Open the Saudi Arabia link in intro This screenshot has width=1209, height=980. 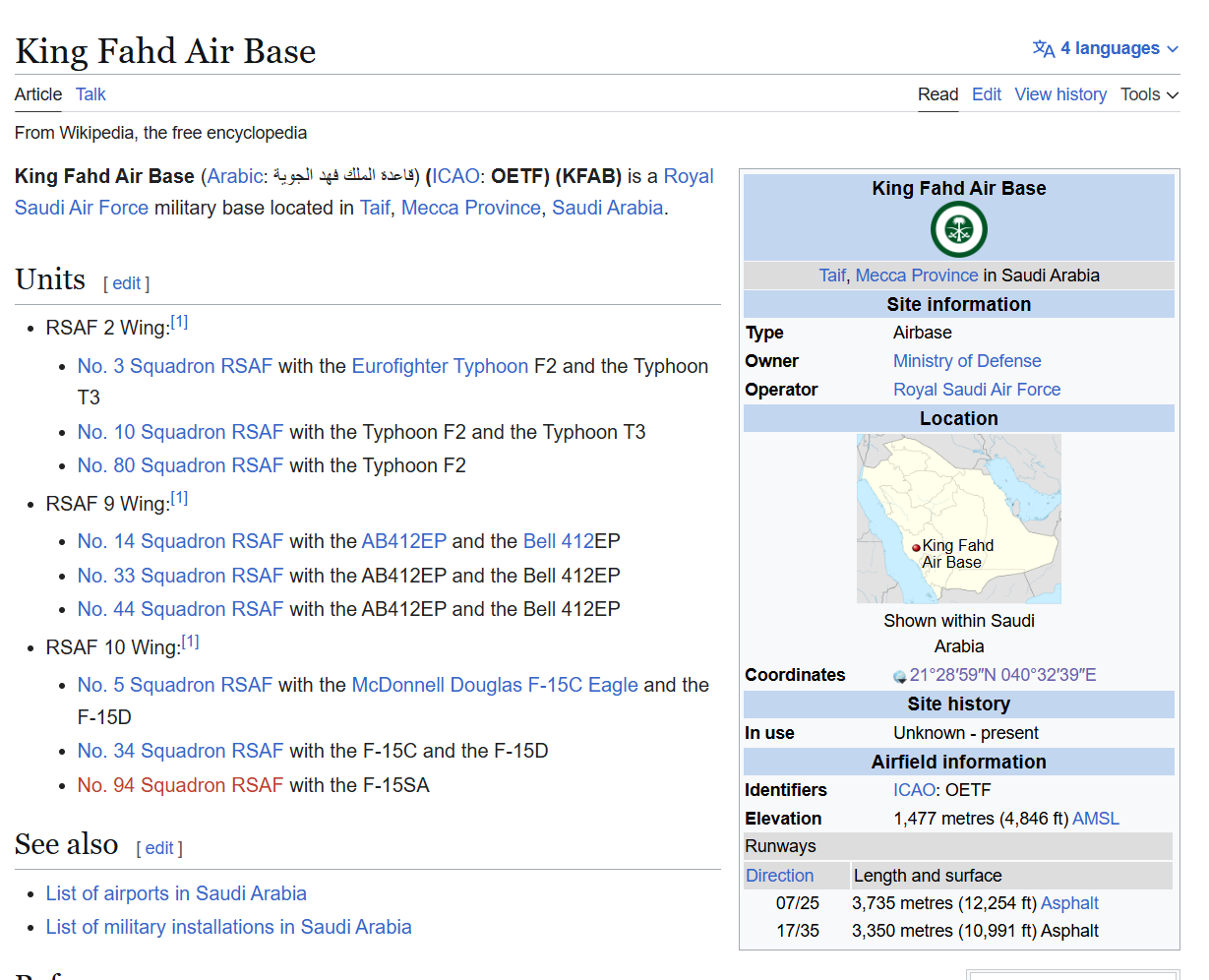[x=608, y=208]
